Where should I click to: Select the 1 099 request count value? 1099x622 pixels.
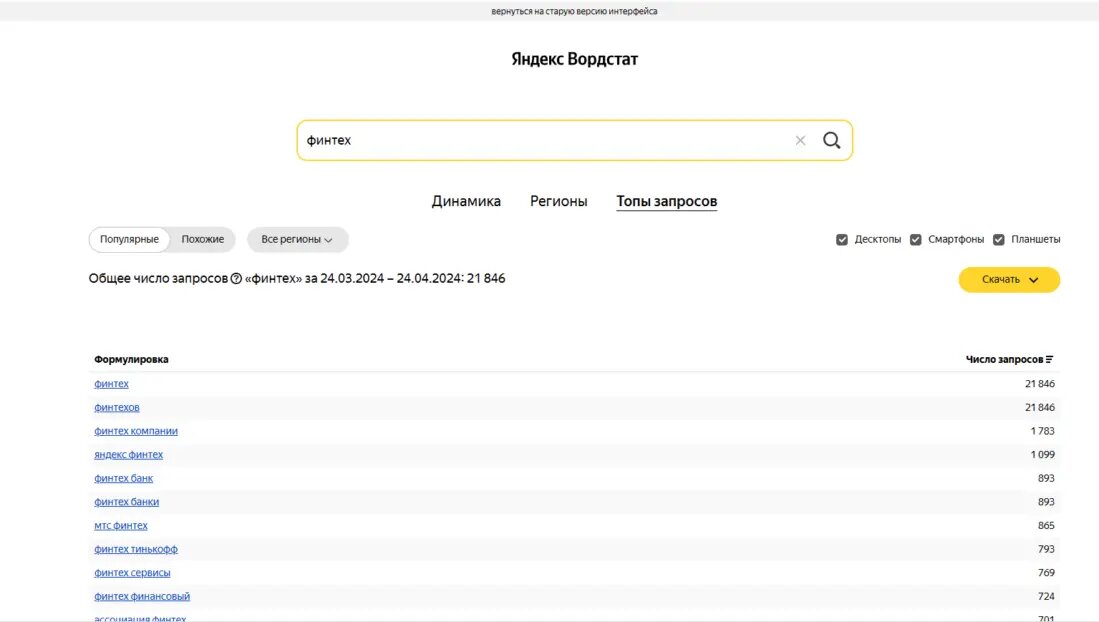(1042, 454)
